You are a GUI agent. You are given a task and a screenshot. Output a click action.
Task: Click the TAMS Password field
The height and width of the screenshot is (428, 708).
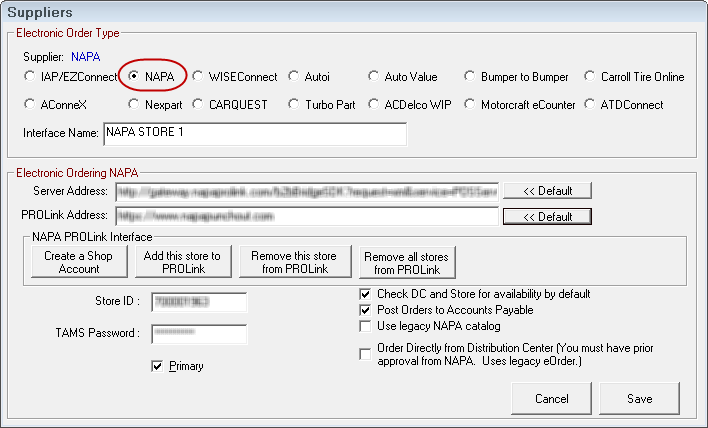pyautogui.click(x=199, y=335)
